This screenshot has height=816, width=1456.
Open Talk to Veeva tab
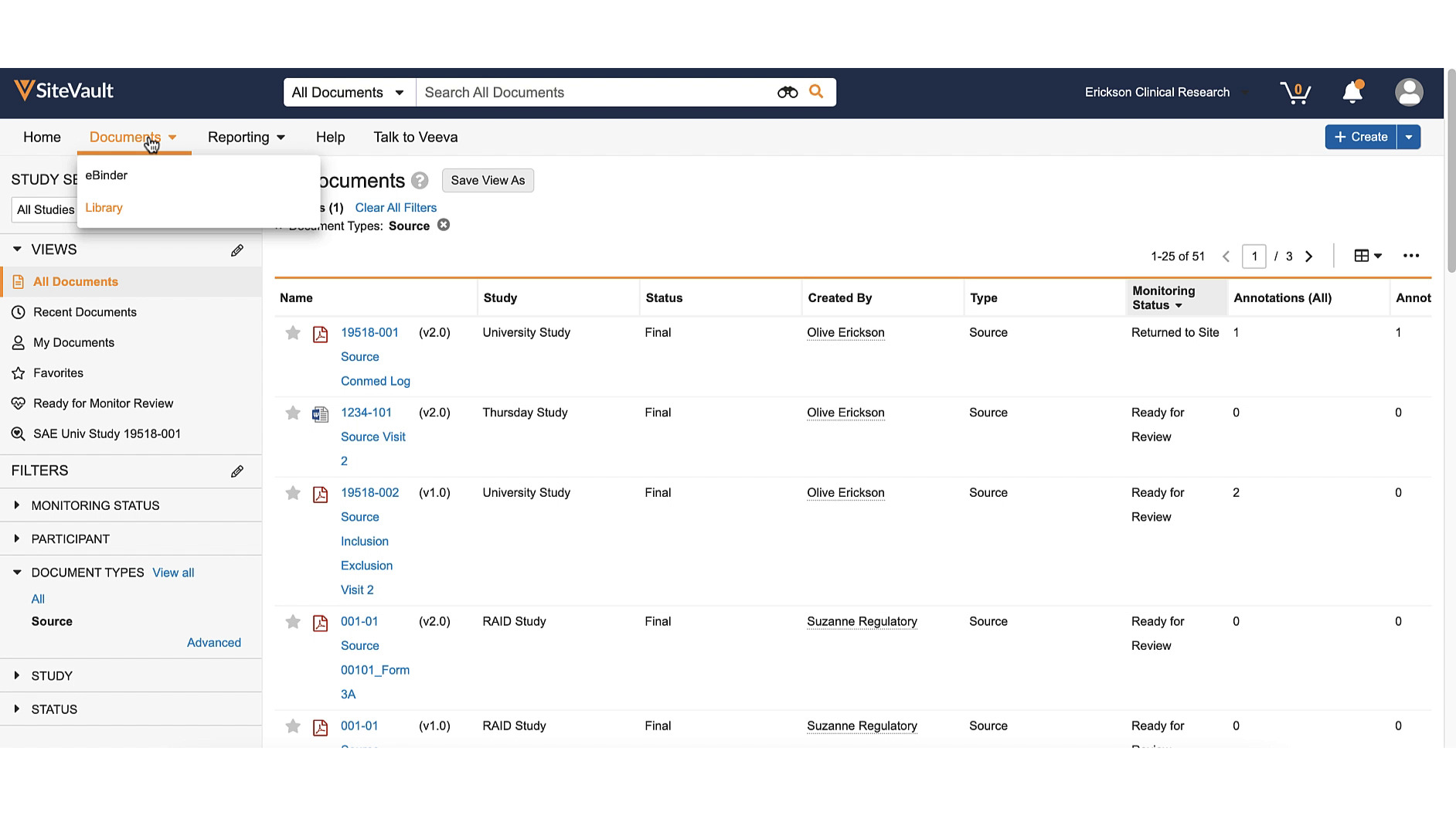(x=416, y=137)
